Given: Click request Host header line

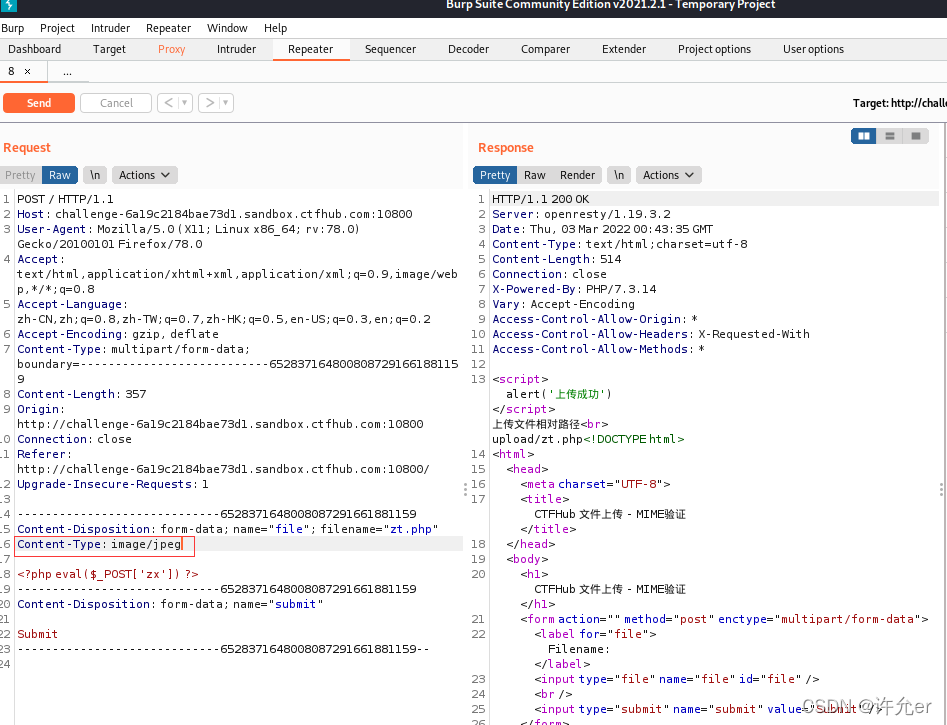Looking at the screenshot, I should [x=215, y=214].
